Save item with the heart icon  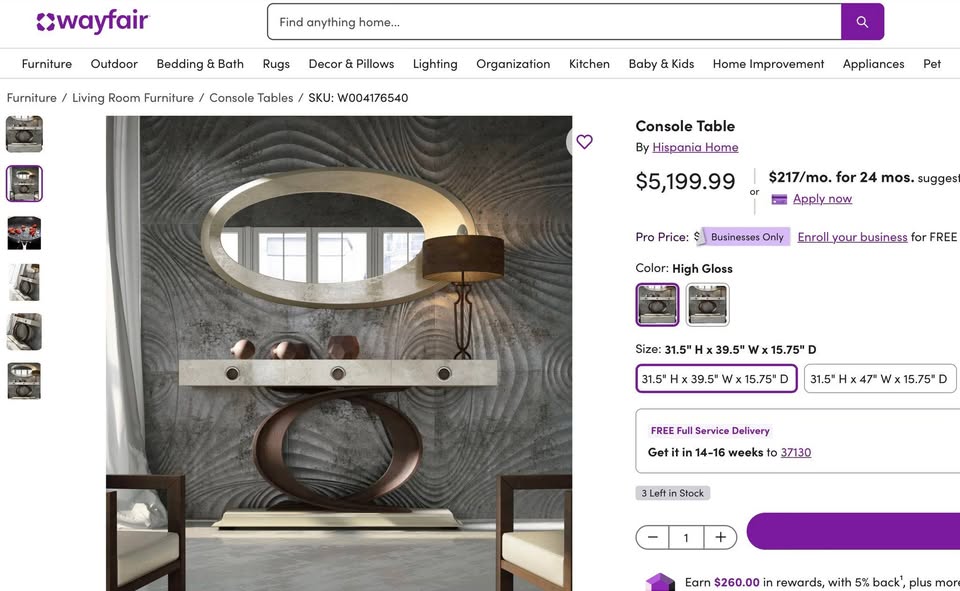[x=584, y=142]
